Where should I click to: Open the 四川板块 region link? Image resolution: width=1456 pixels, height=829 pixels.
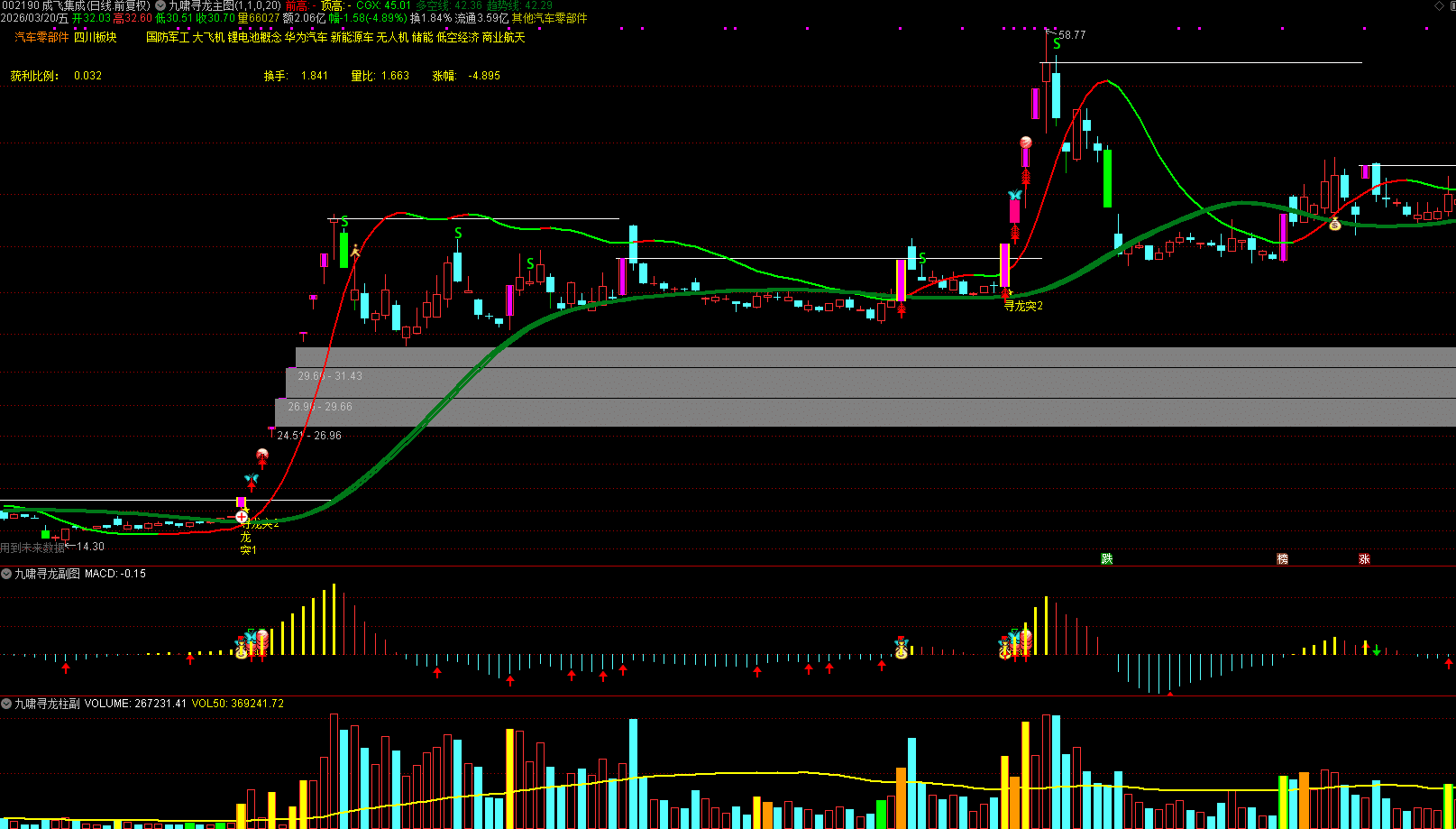pos(95,37)
